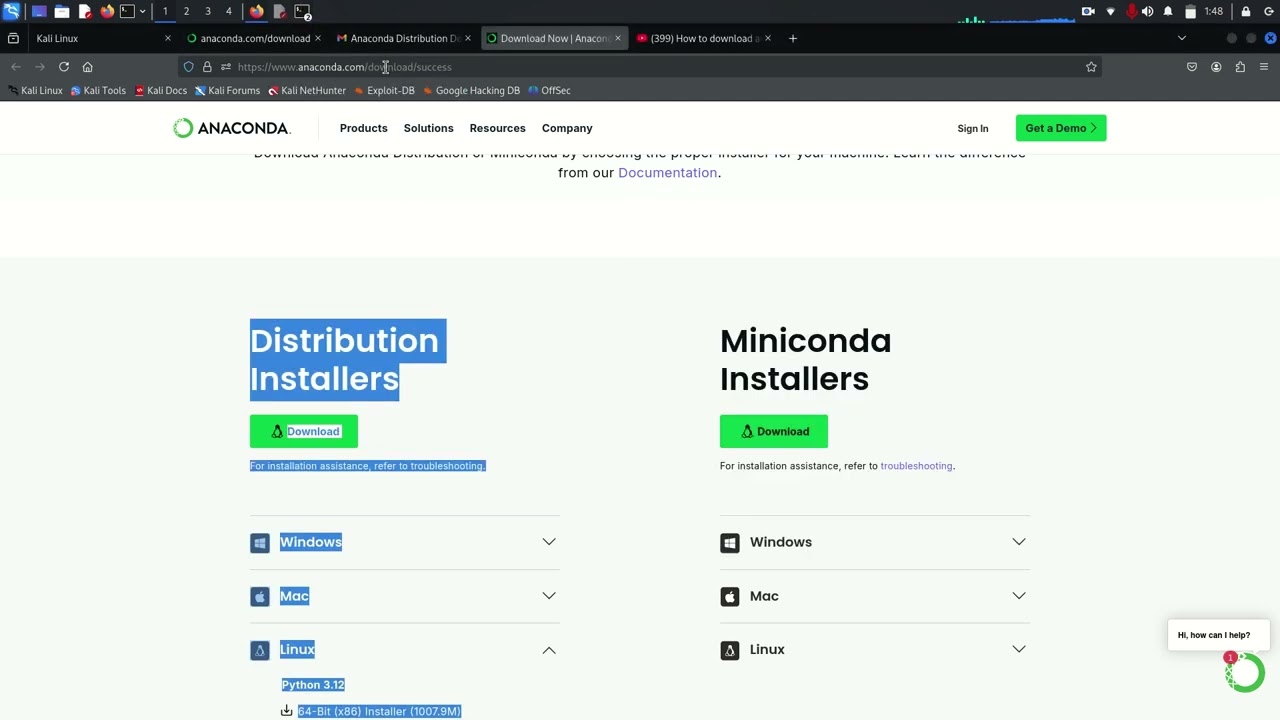Open the Anaconda chat widget icon
The image size is (1280, 720).
point(1246,672)
